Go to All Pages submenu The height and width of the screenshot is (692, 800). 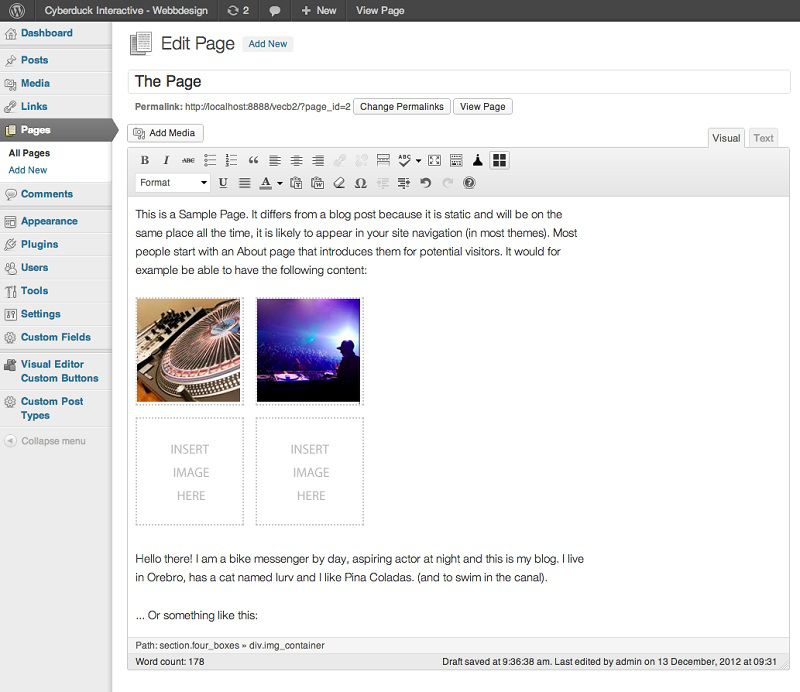point(29,153)
